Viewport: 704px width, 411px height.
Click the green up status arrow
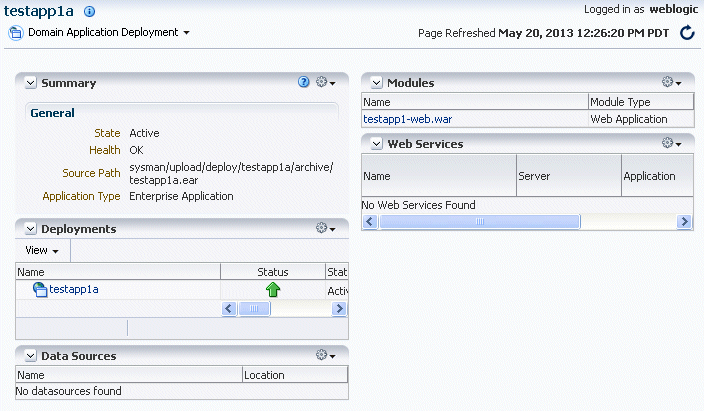point(273,289)
